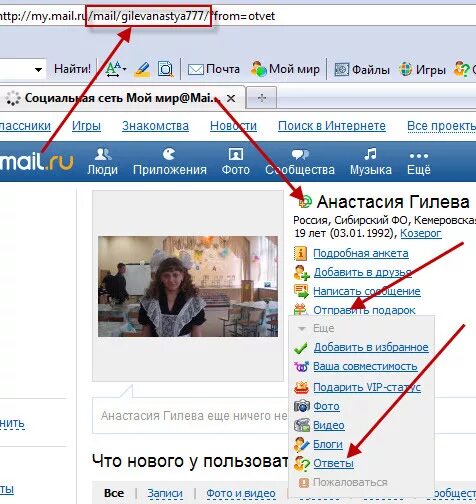The image size is (476, 504).
Task: Click the VIP crown icon
Action: coord(302,387)
